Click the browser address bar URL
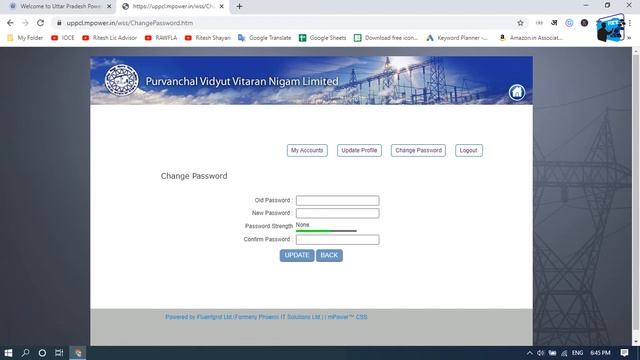The width and height of the screenshot is (640, 360). (x=130, y=23)
